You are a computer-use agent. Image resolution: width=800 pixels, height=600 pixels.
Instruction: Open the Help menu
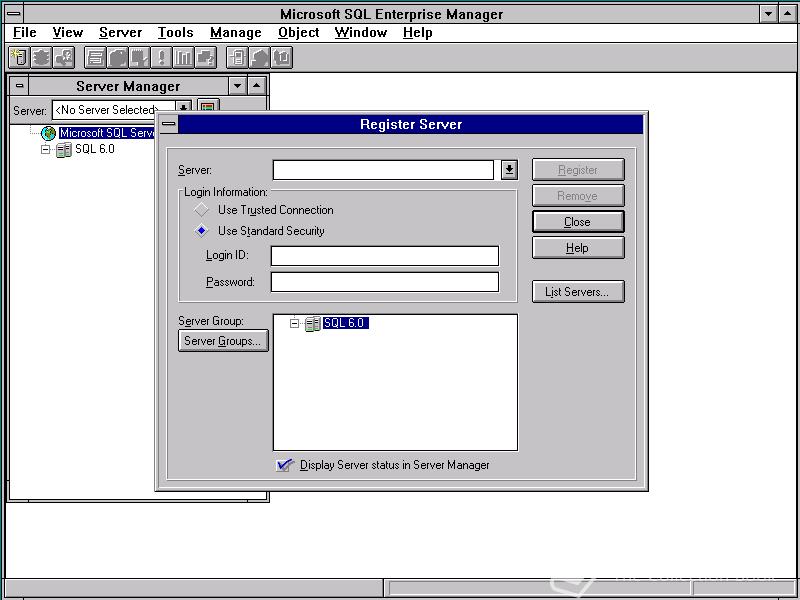(x=417, y=33)
